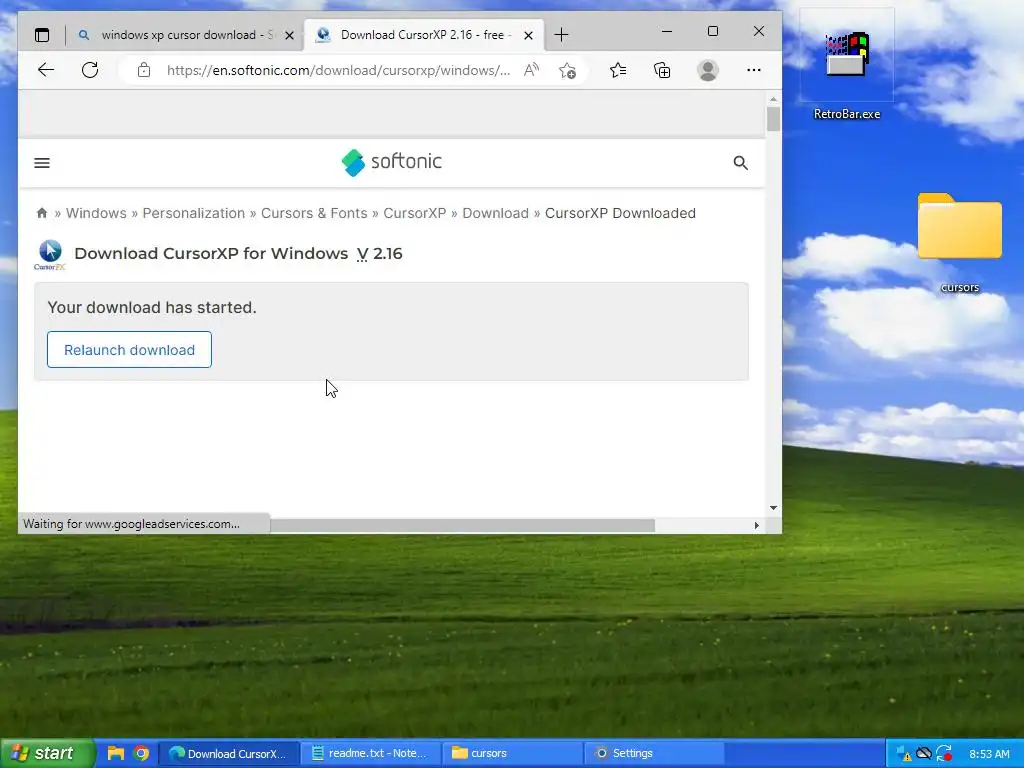The image size is (1024, 768).
Task: Click the 'Your download has started.' text
Action: point(152,307)
